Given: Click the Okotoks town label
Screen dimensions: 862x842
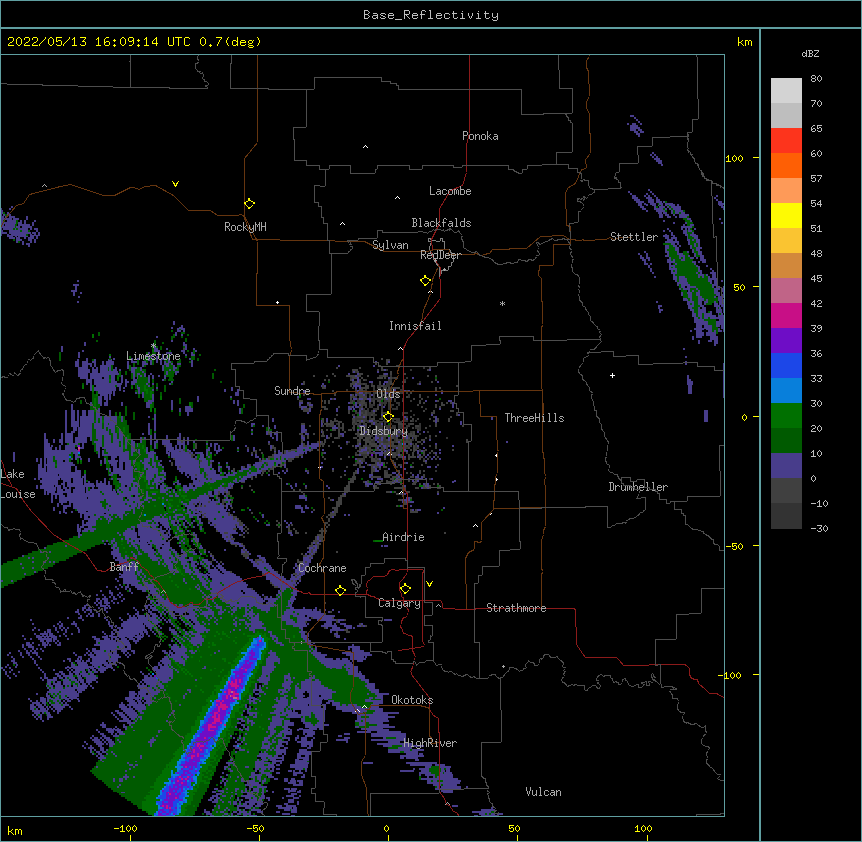Looking at the screenshot, I should (412, 700).
